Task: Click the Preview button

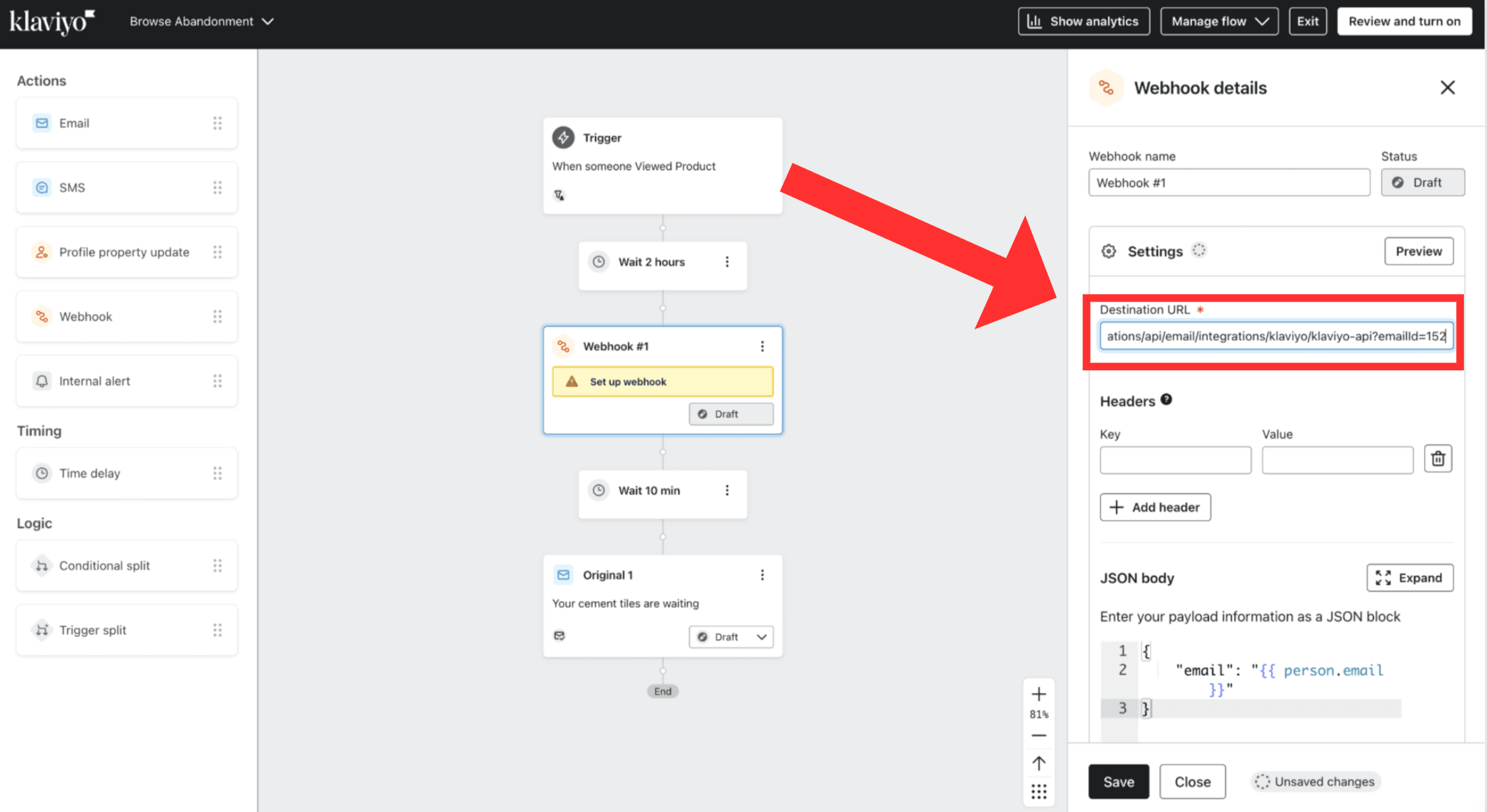Action: click(x=1418, y=252)
